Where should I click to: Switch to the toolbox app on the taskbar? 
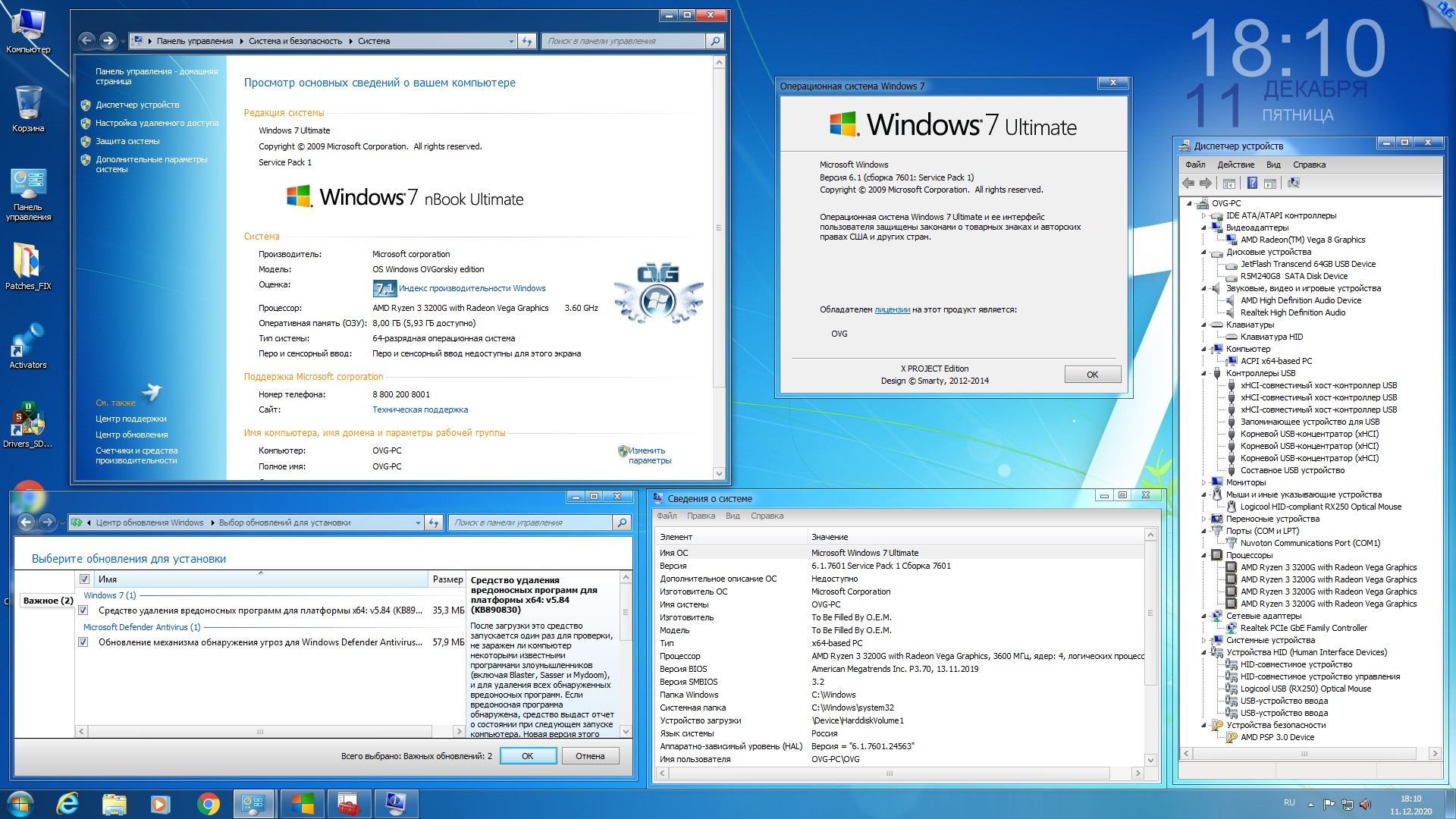349,804
